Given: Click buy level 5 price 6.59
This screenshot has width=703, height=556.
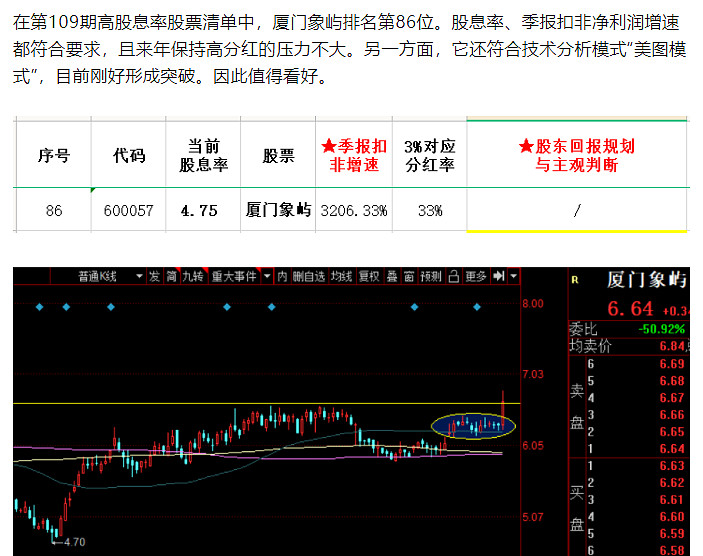Looking at the screenshot, I should 672,534.
